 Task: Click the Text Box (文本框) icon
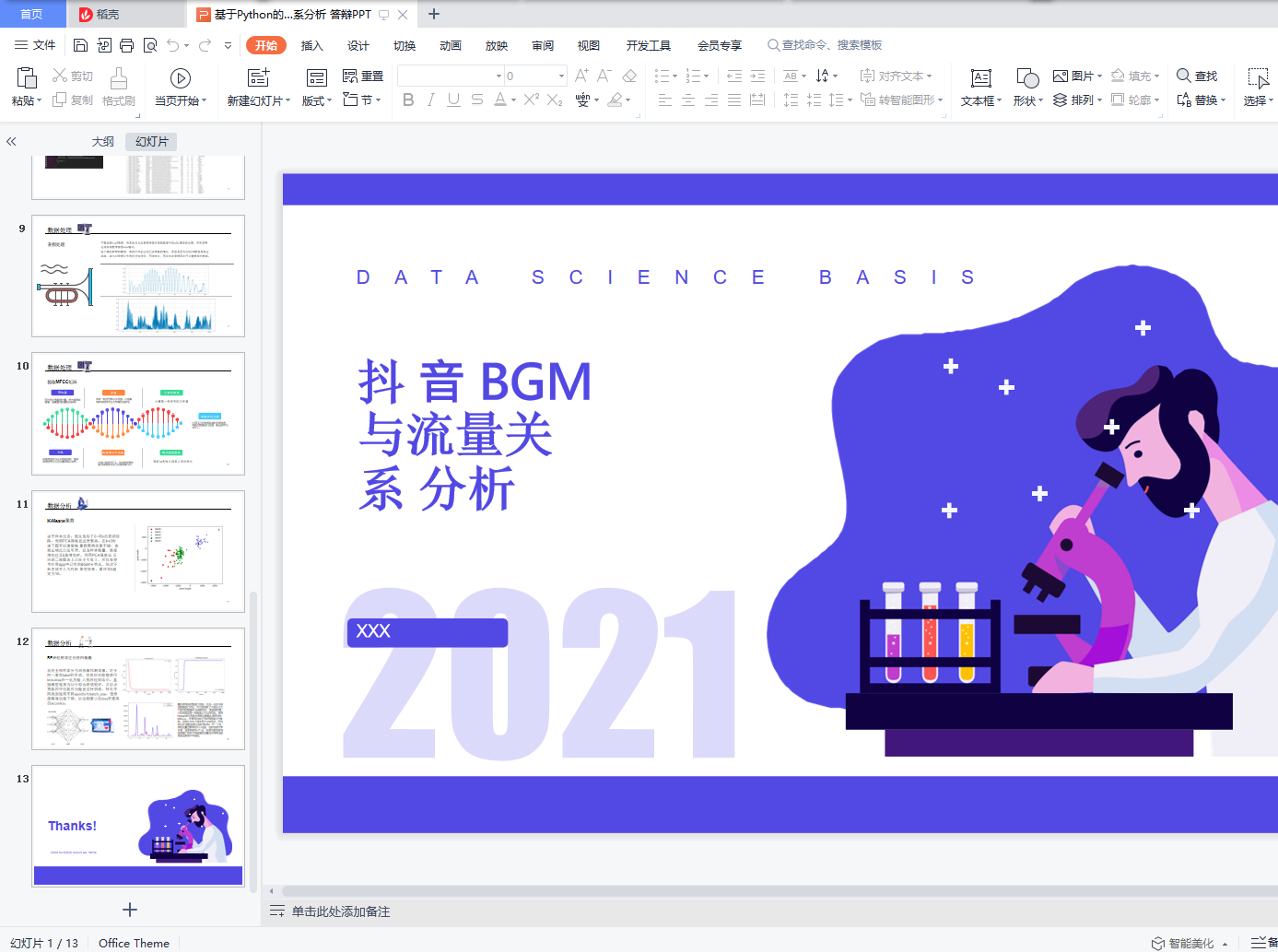981,78
